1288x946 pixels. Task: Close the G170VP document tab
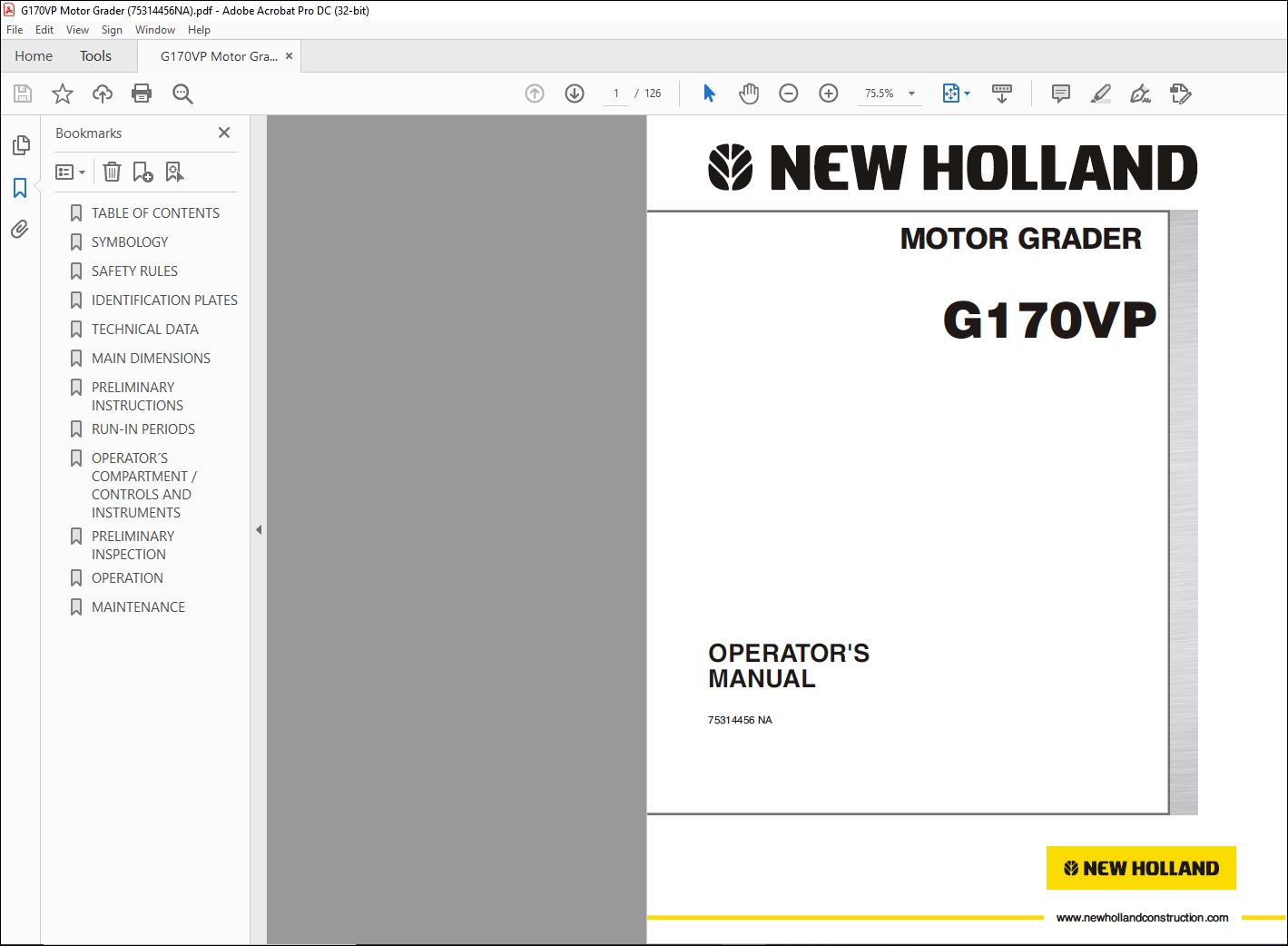click(290, 56)
